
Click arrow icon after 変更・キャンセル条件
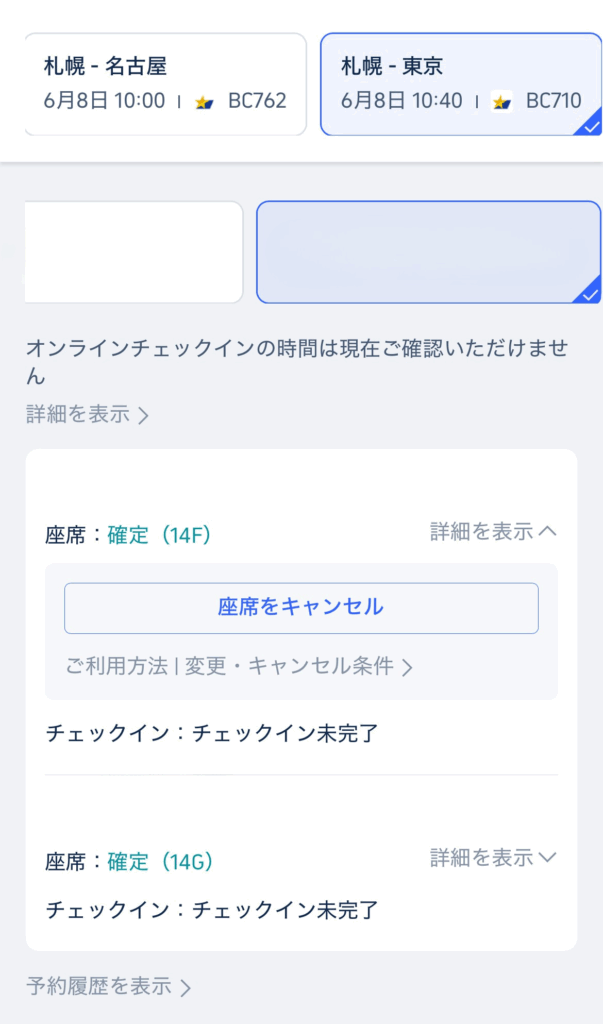(407, 667)
